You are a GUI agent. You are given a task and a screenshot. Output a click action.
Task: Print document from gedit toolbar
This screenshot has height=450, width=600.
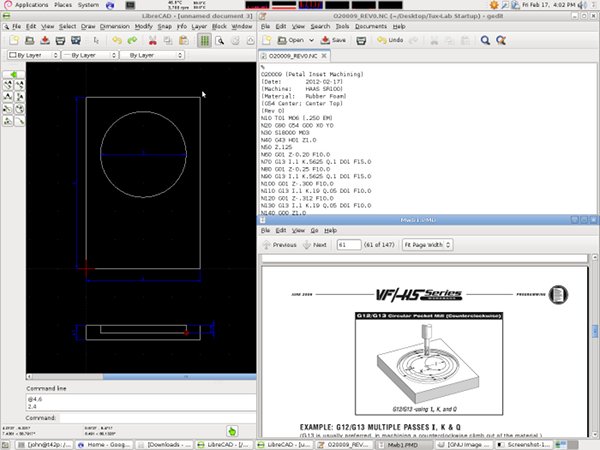[361, 40]
